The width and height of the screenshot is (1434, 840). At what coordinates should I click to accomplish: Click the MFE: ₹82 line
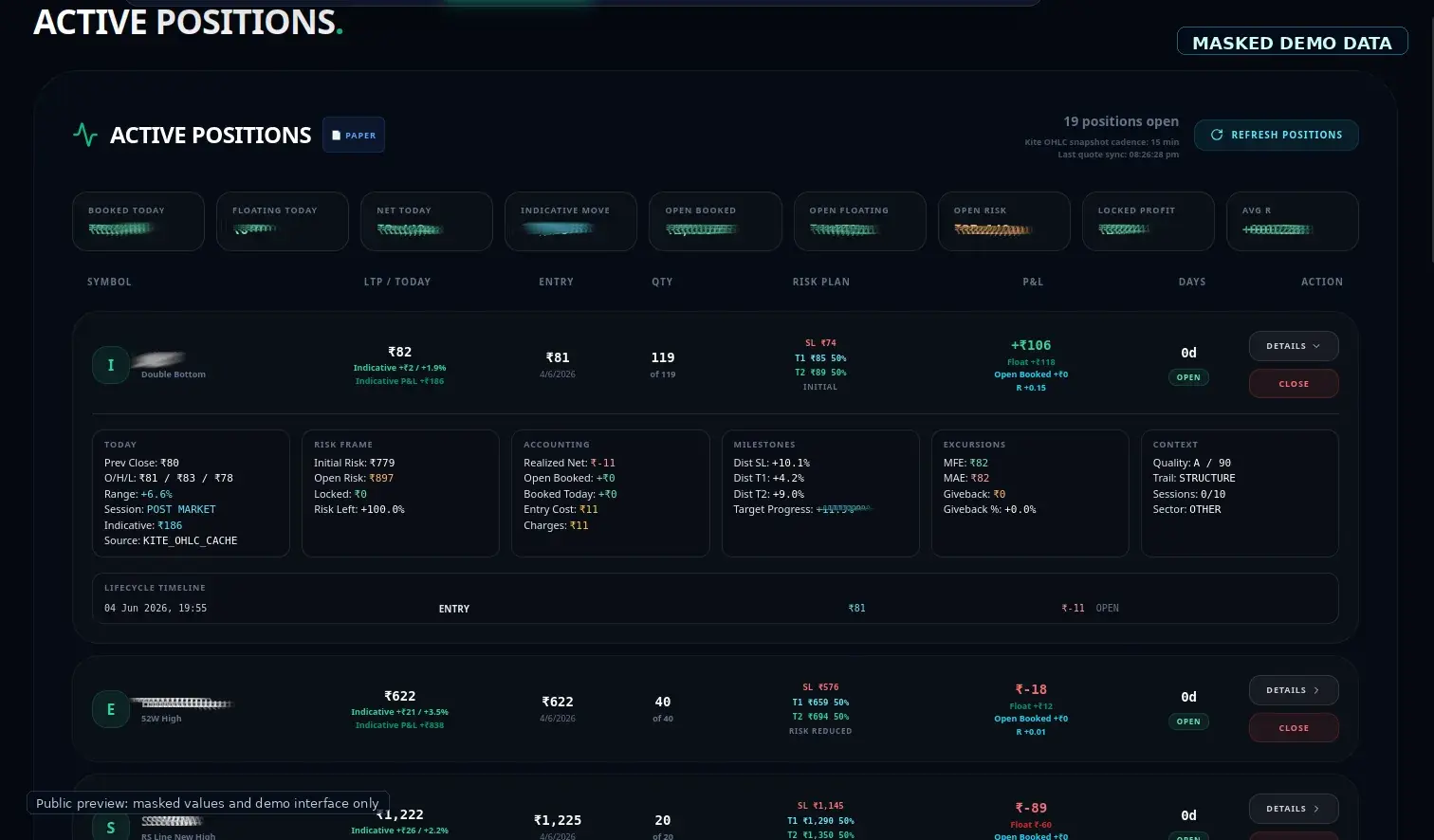[x=966, y=463]
